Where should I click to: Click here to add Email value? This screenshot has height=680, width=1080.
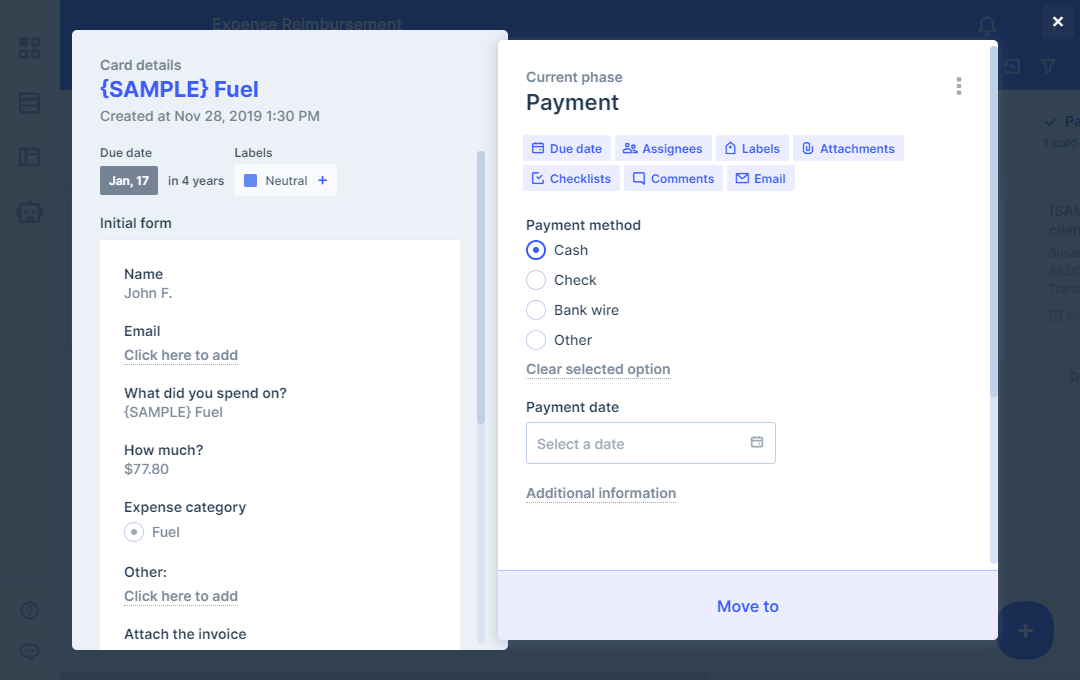[x=181, y=355]
